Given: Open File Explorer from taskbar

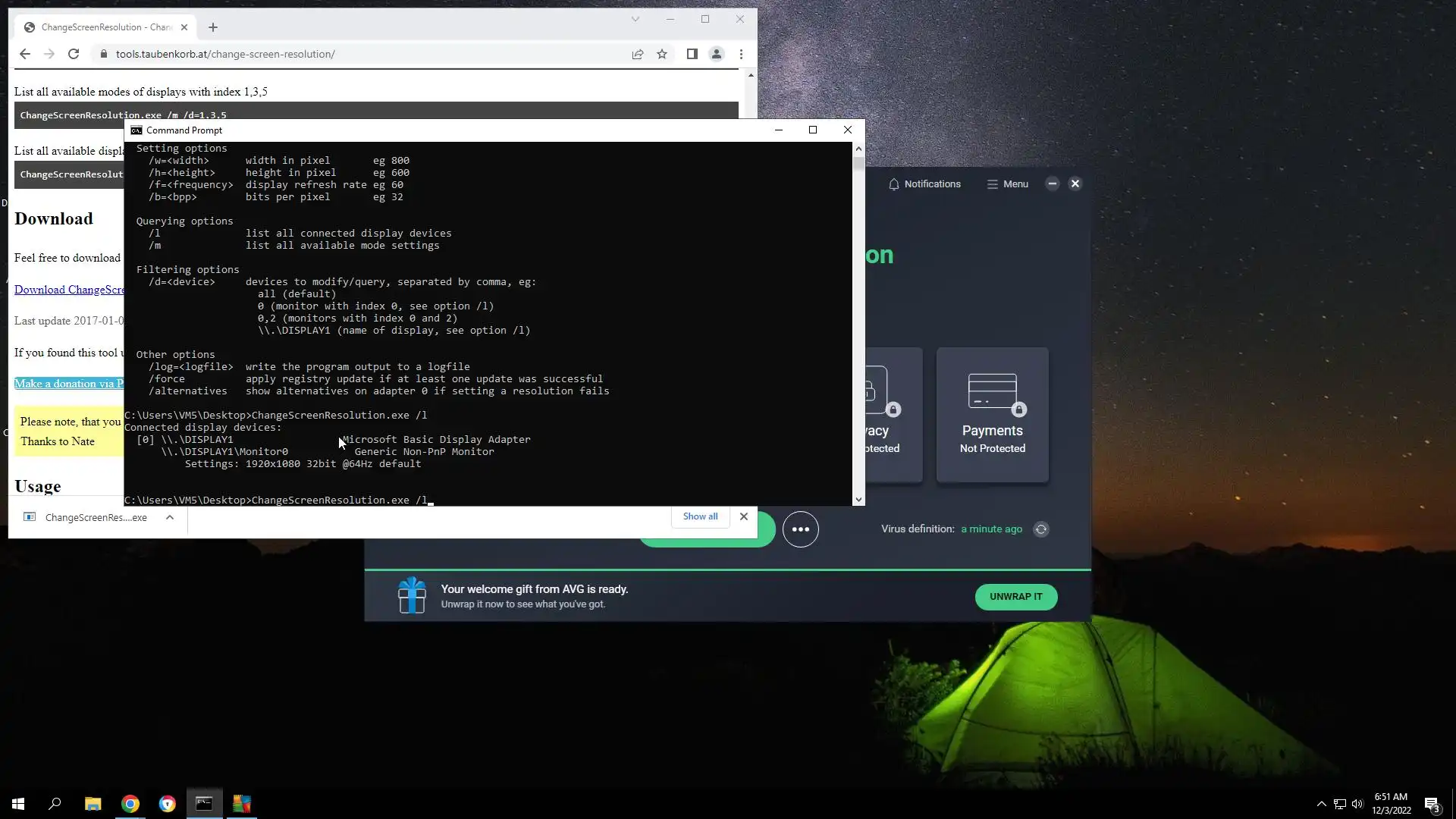Looking at the screenshot, I should [93, 804].
